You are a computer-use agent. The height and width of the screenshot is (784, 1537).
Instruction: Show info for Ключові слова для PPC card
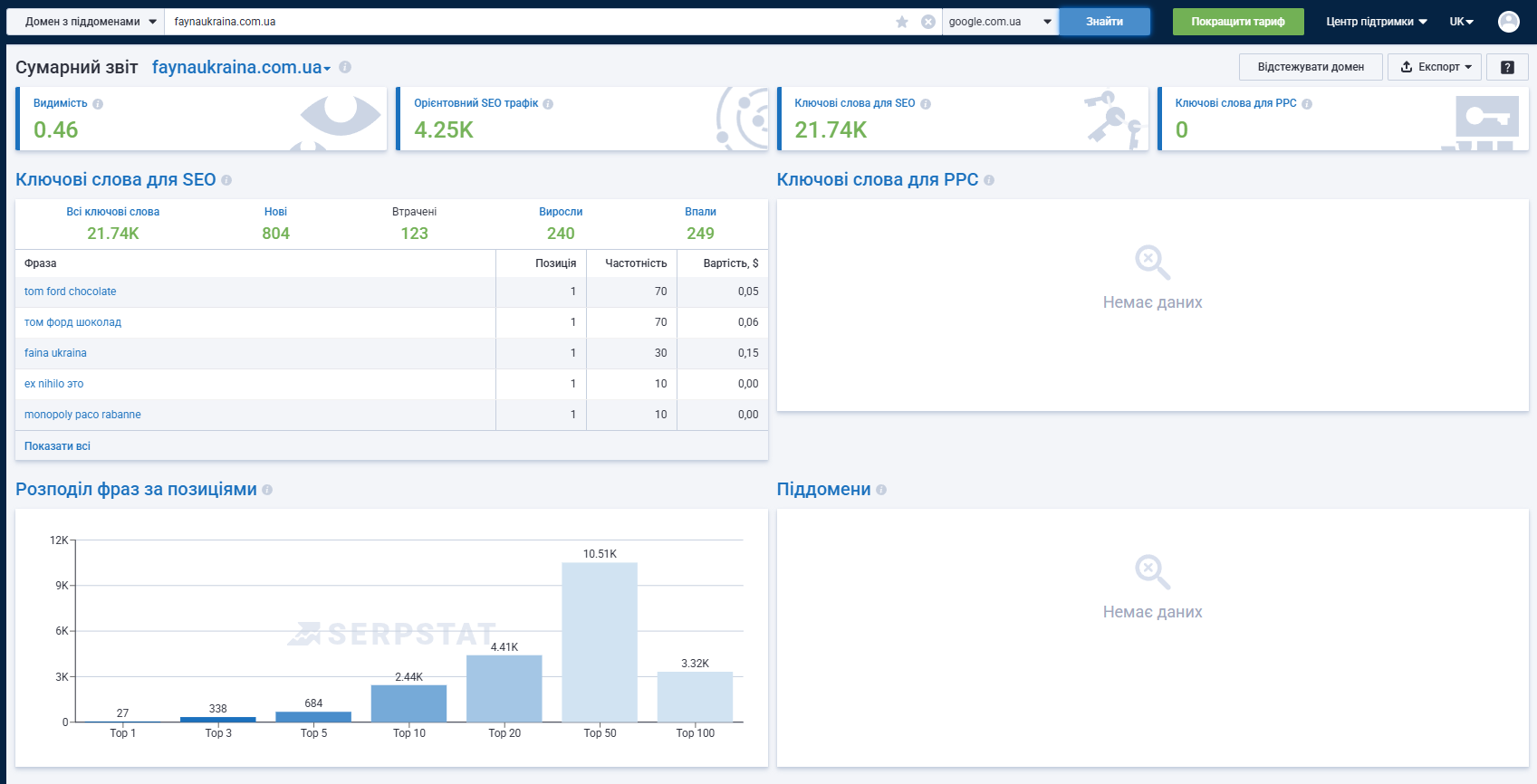click(x=1307, y=104)
